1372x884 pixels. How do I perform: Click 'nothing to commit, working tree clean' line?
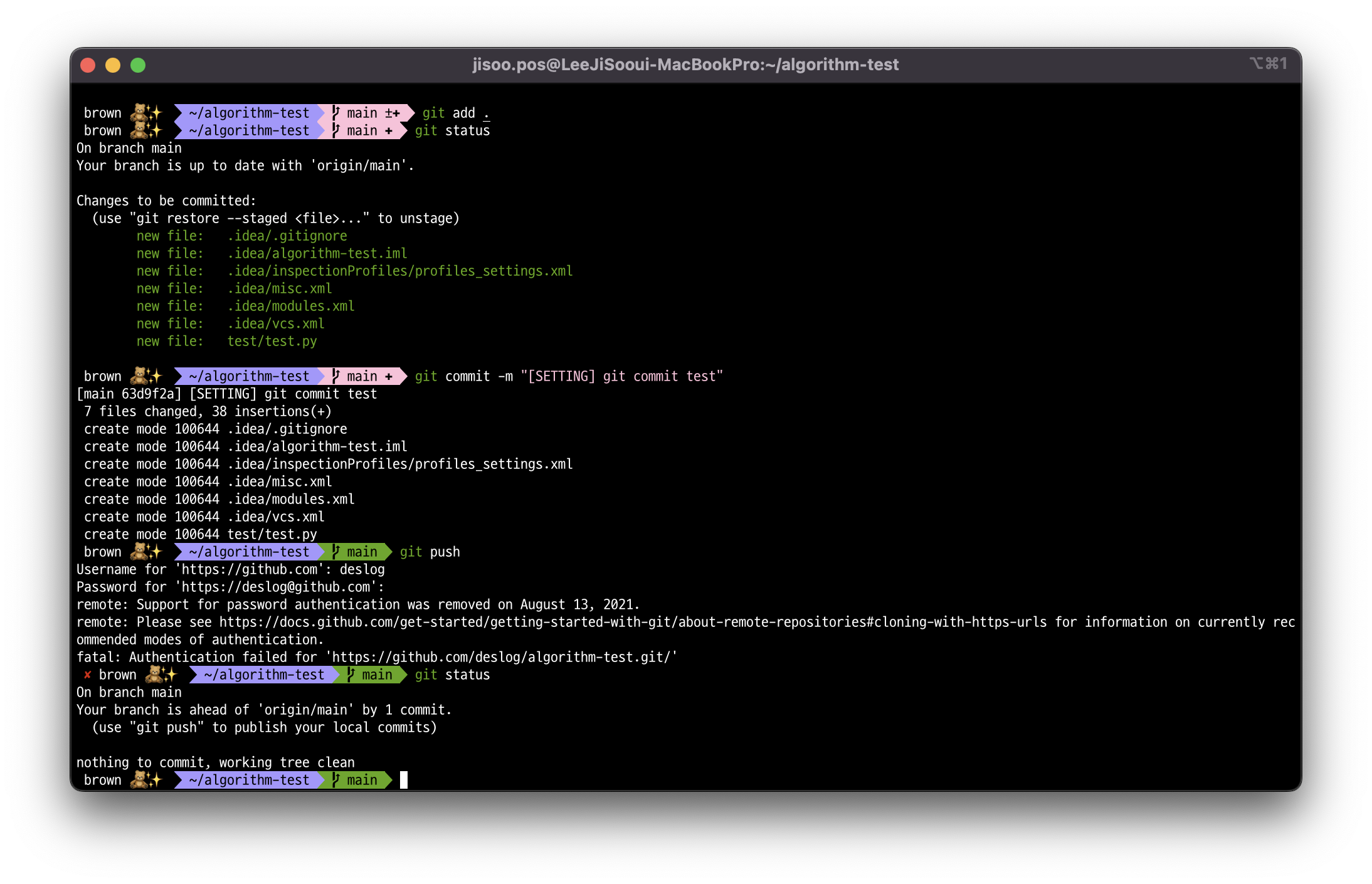click(x=216, y=762)
